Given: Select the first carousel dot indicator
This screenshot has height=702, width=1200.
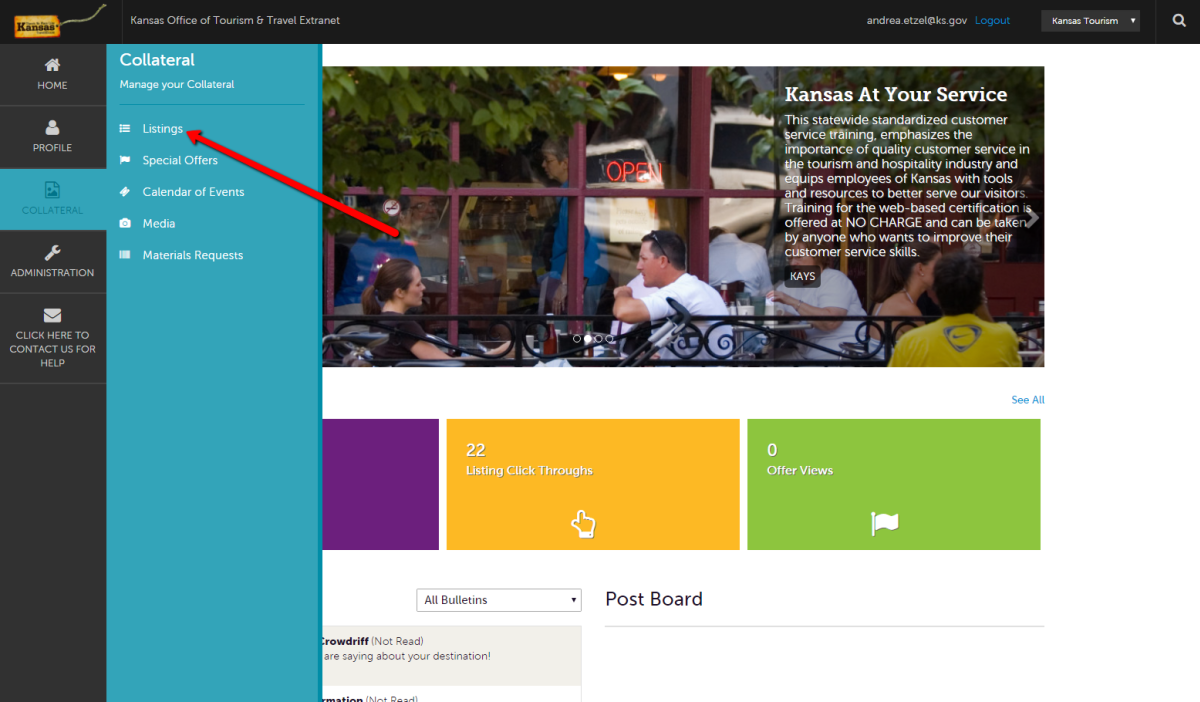Looking at the screenshot, I should [x=577, y=339].
